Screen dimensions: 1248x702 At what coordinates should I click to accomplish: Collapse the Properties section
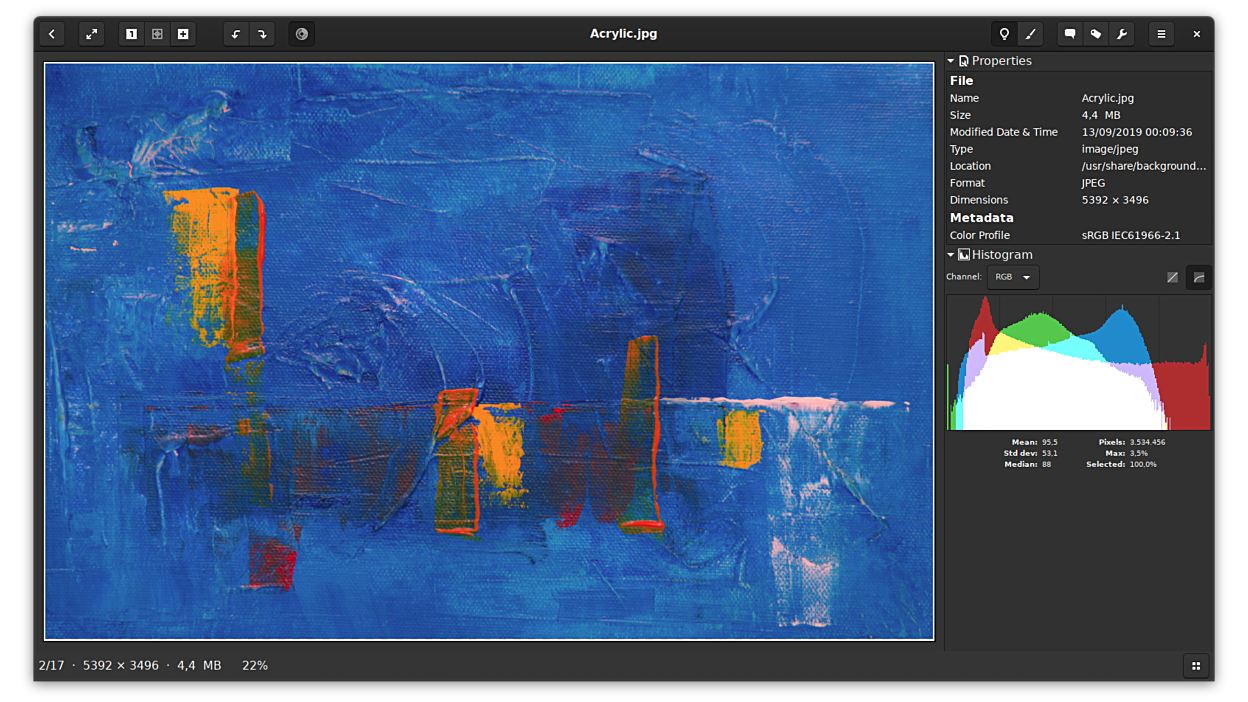tap(951, 61)
